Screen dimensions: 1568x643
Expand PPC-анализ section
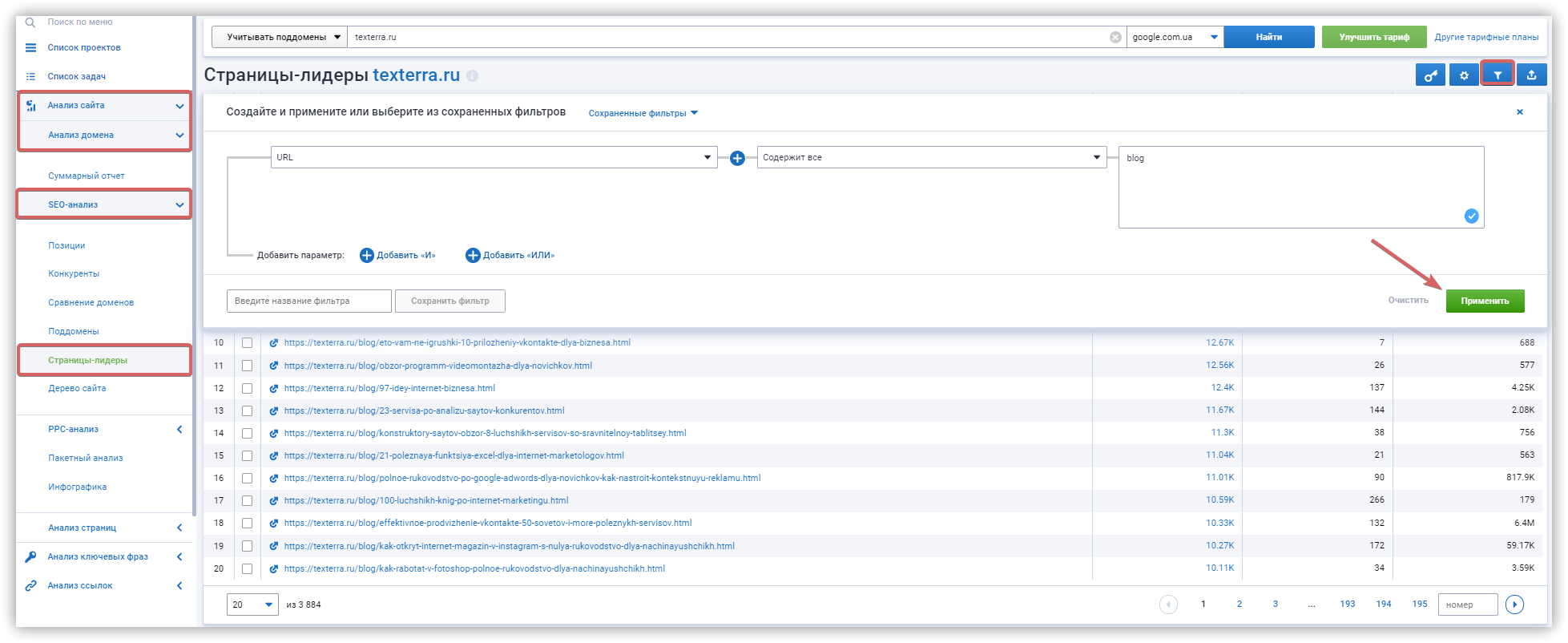[x=179, y=430]
